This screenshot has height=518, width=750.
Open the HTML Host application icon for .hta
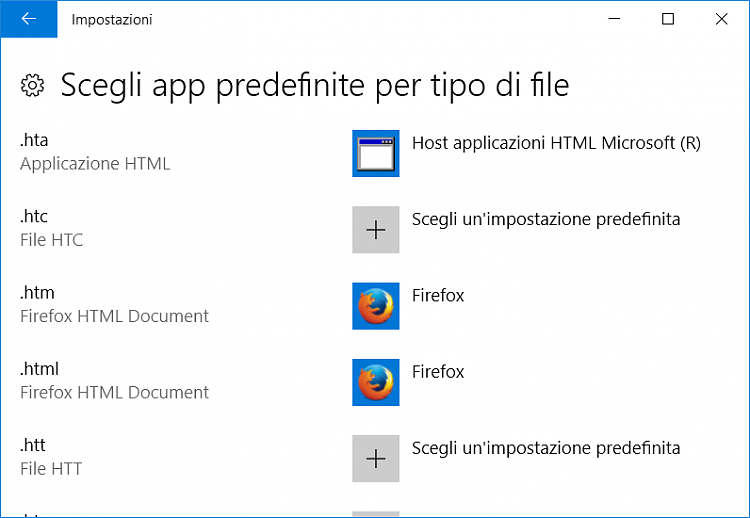pos(376,154)
